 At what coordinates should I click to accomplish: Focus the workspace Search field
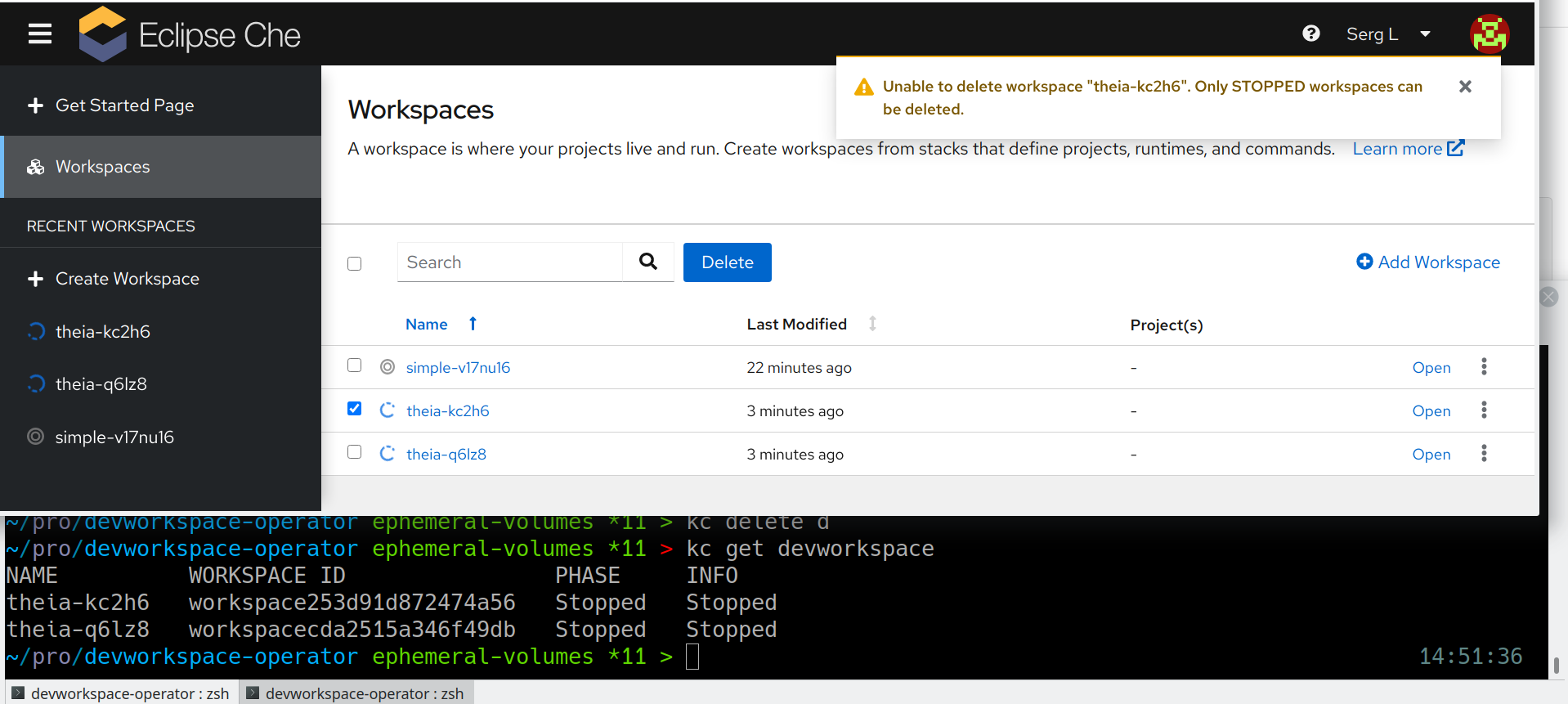click(510, 262)
